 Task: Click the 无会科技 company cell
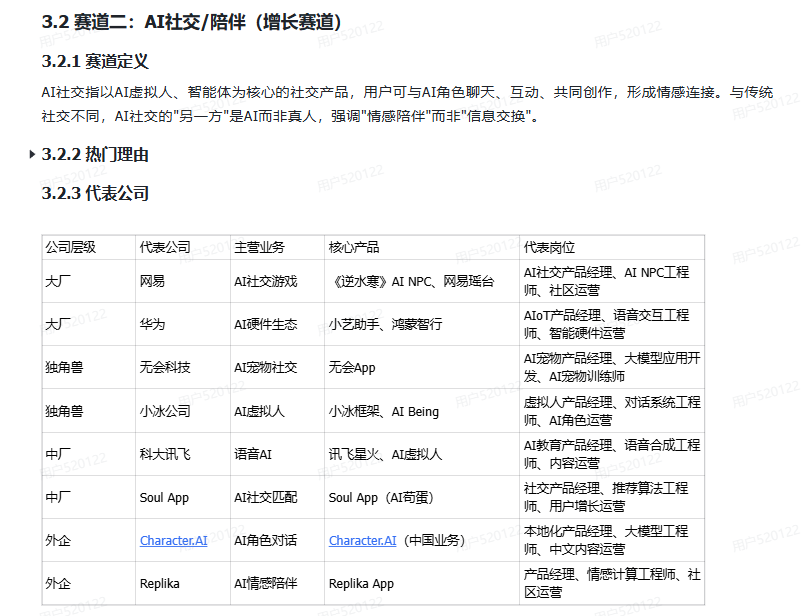(165, 367)
